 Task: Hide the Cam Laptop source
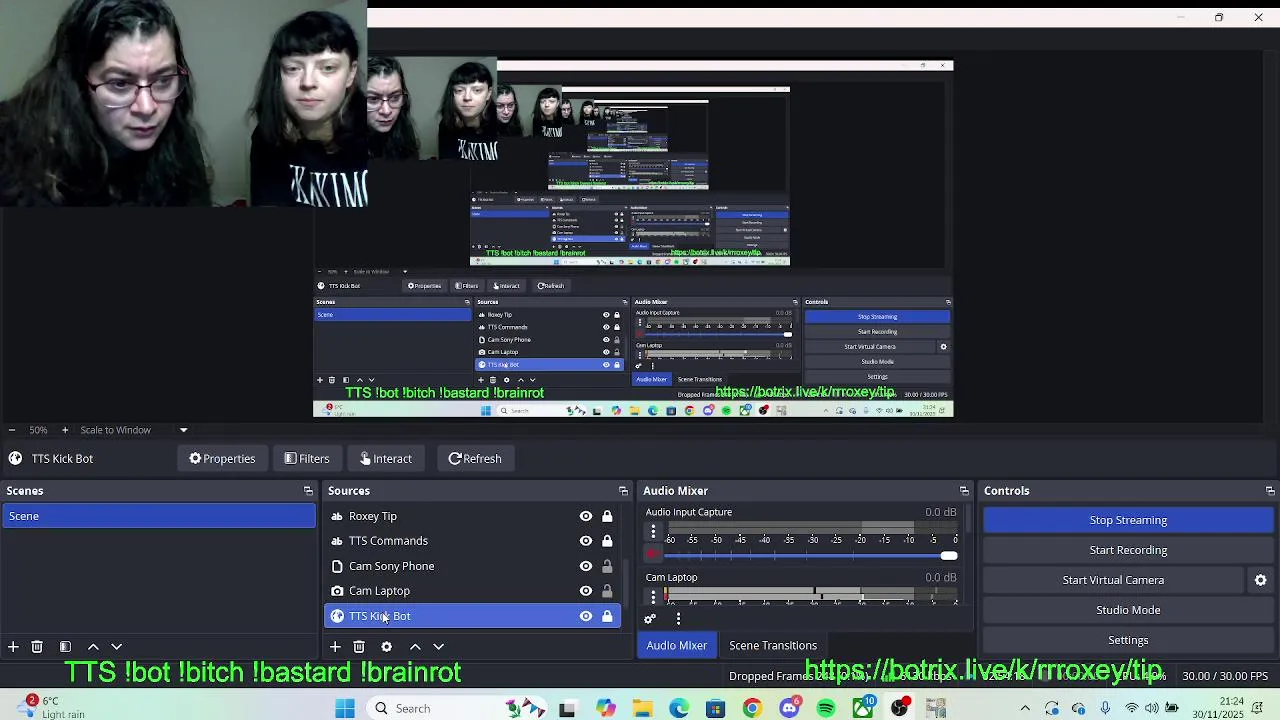[586, 591]
